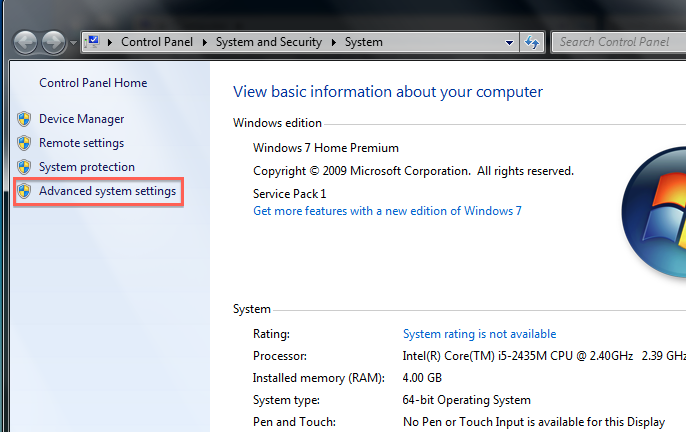Expand the arrow after Control Panel breadcrumb
Image resolution: width=686 pixels, height=432 pixels.
204,42
